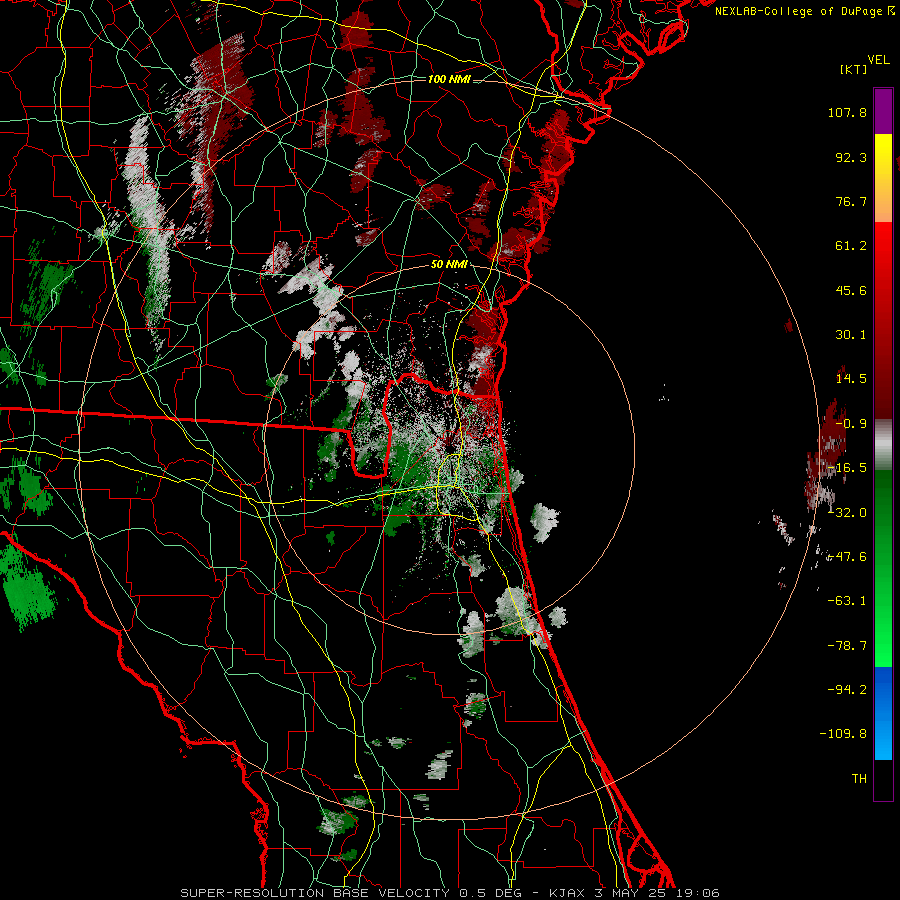
Task: Click the -109.8 value on velocity scale
Action: [843, 734]
